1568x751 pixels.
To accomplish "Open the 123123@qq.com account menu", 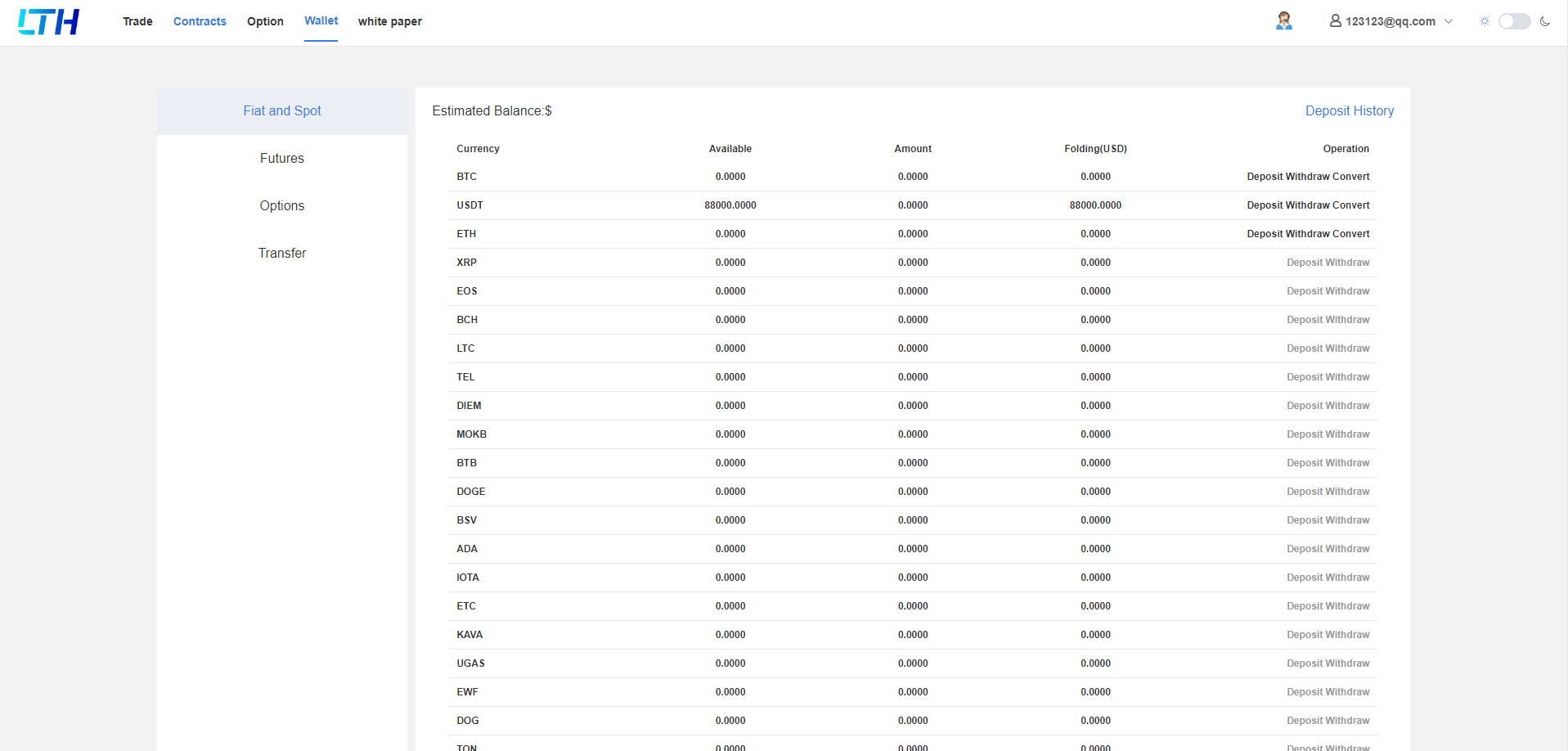I will pyautogui.click(x=1390, y=21).
